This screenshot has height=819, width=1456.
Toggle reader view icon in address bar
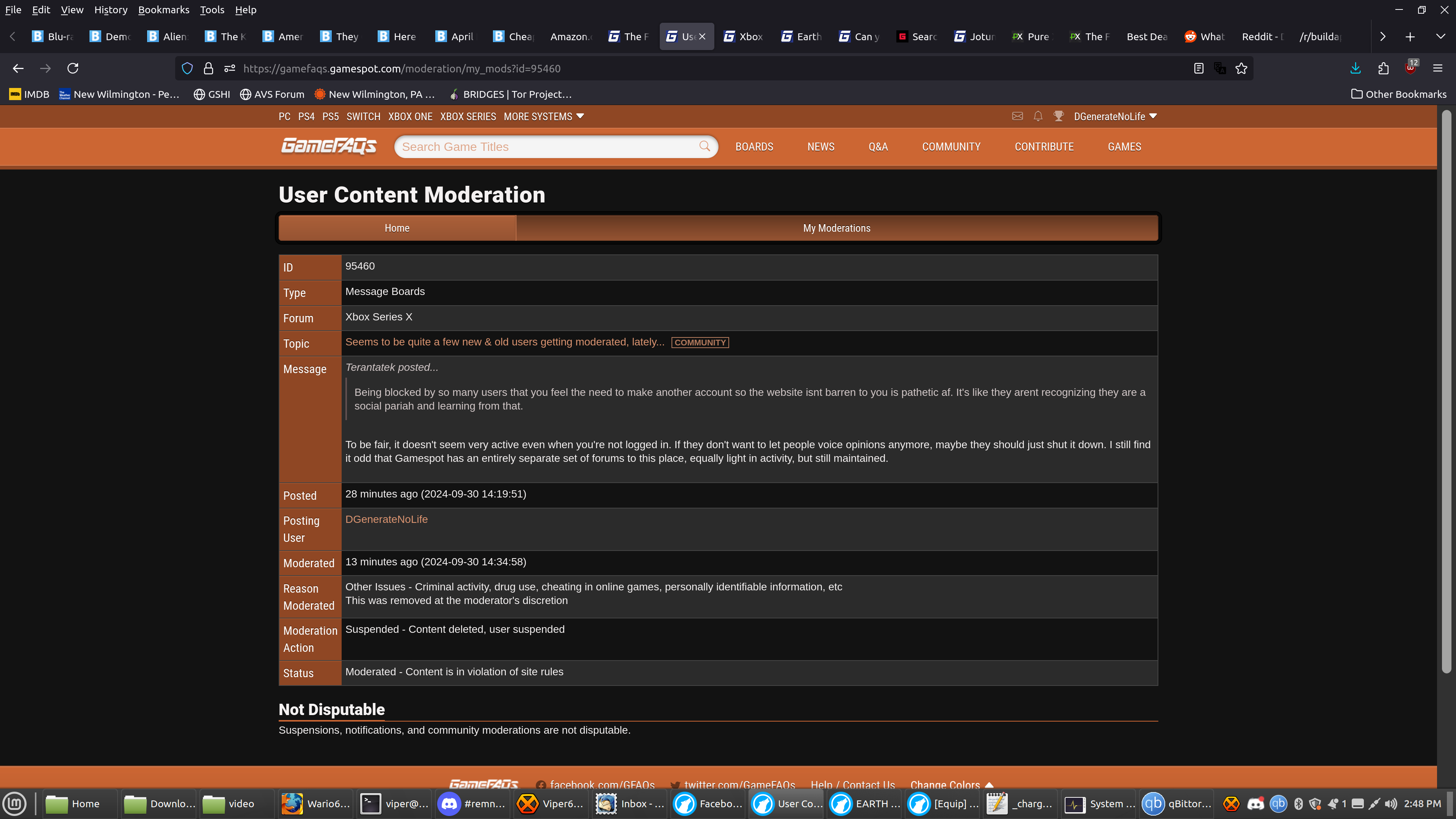click(1198, 68)
